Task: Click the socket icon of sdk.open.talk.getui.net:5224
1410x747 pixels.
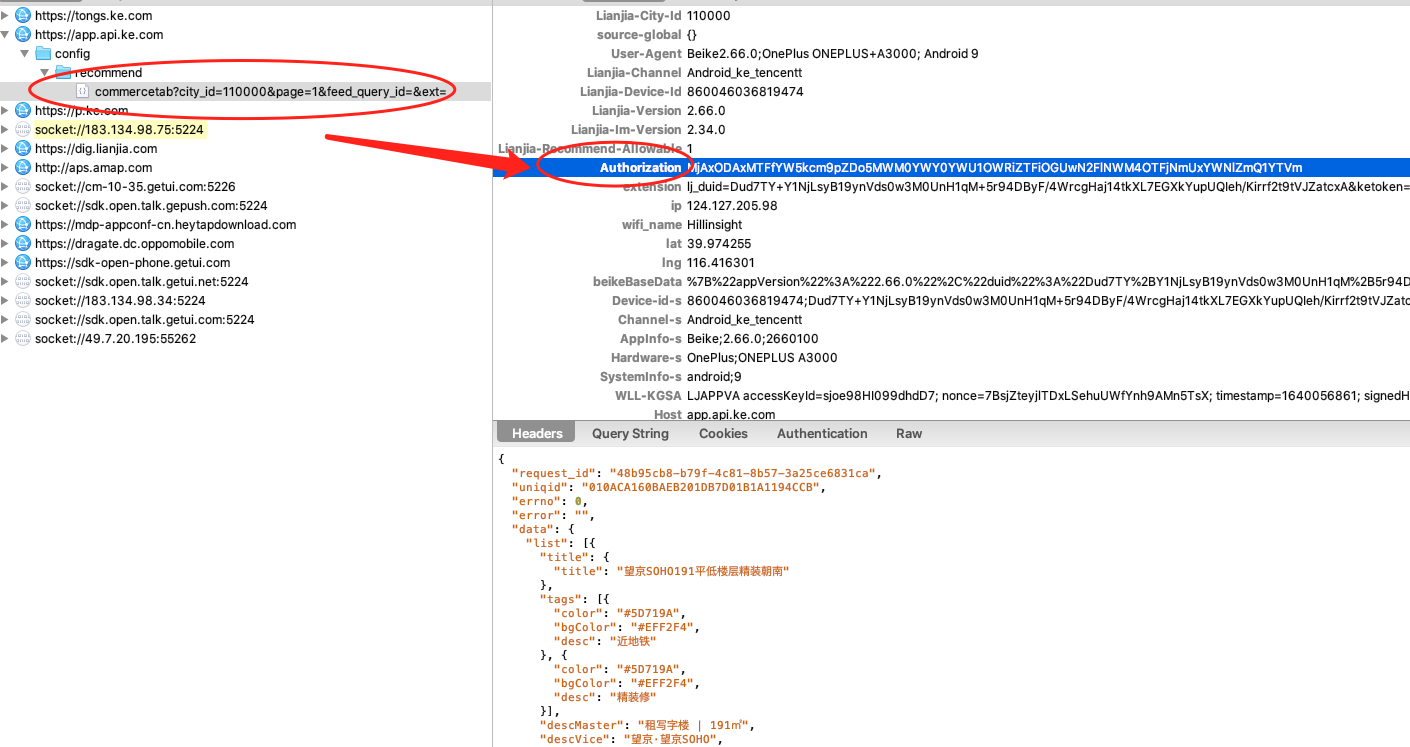Action: pyautogui.click(x=23, y=281)
